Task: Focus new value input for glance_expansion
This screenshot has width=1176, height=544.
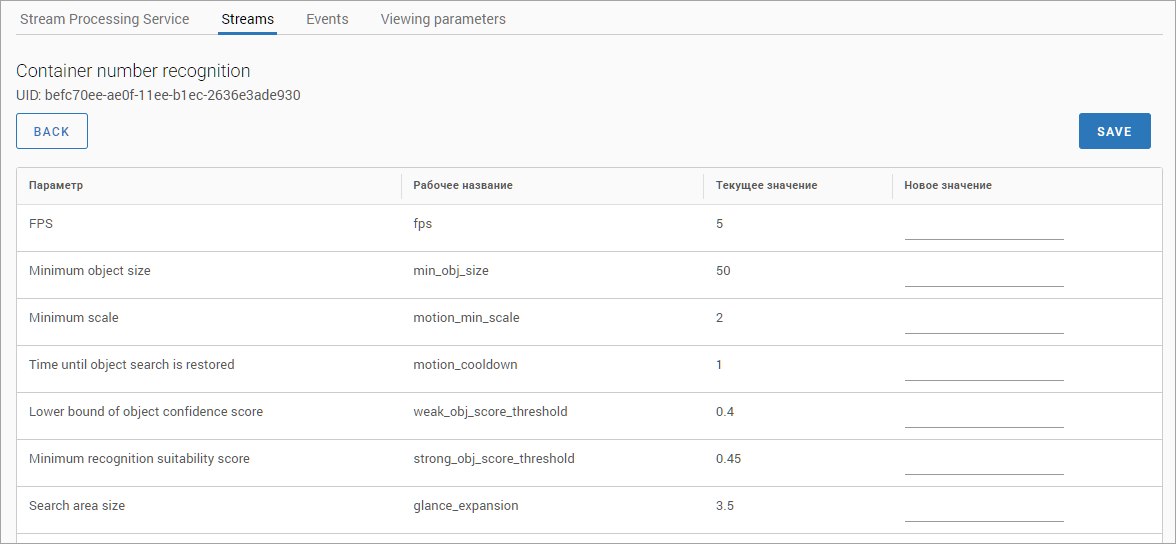Action: pyautogui.click(x=984, y=511)
